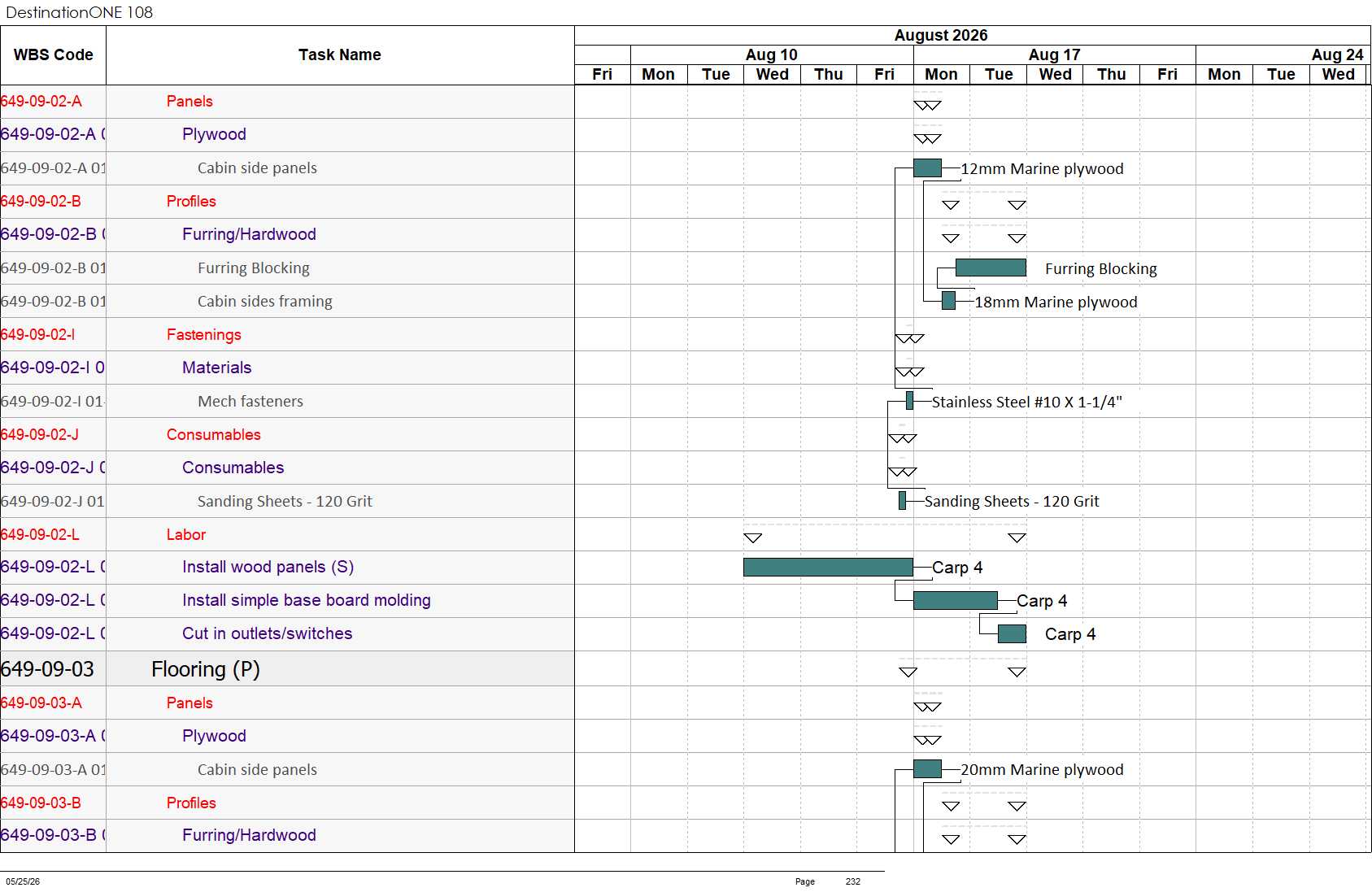Screen dimensions: 1372x892
Task: Select the Aug 10 week header
Action: [772, 54]
